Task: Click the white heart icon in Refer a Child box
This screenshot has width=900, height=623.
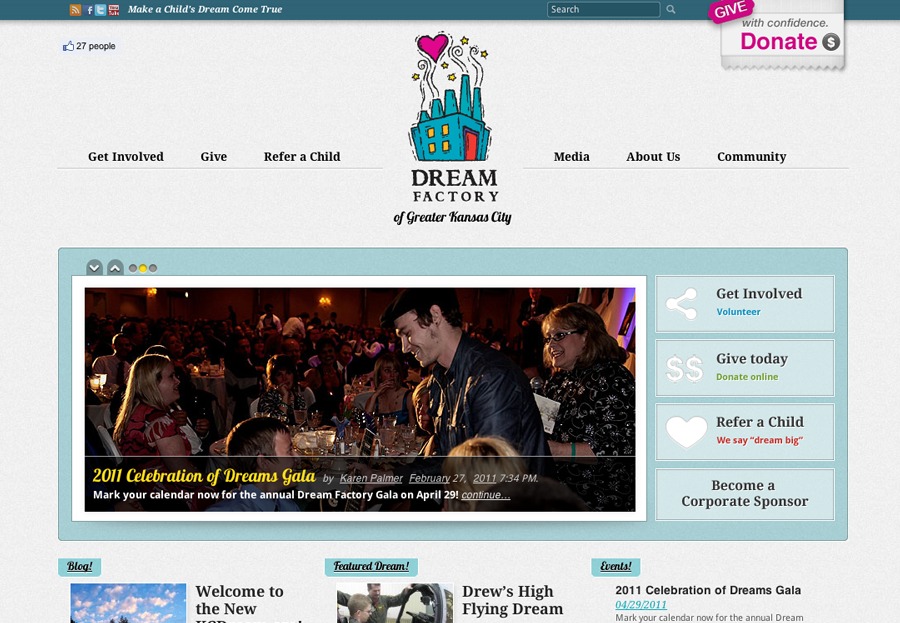Action: coord(686,432)
